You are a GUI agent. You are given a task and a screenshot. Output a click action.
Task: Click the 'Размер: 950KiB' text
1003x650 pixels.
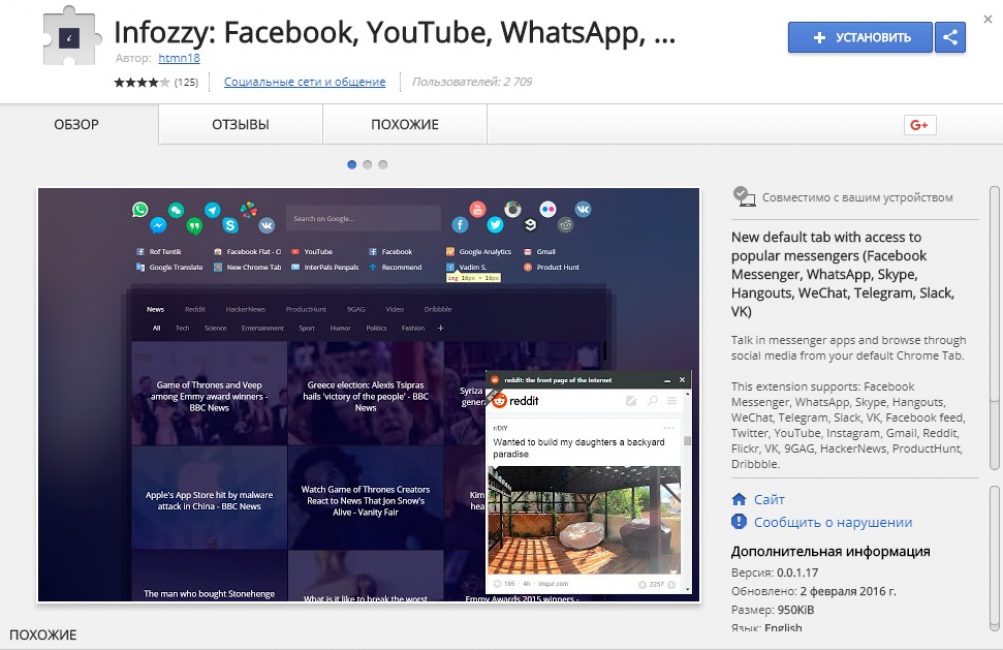pyautogui.click(x=773, y=610)
